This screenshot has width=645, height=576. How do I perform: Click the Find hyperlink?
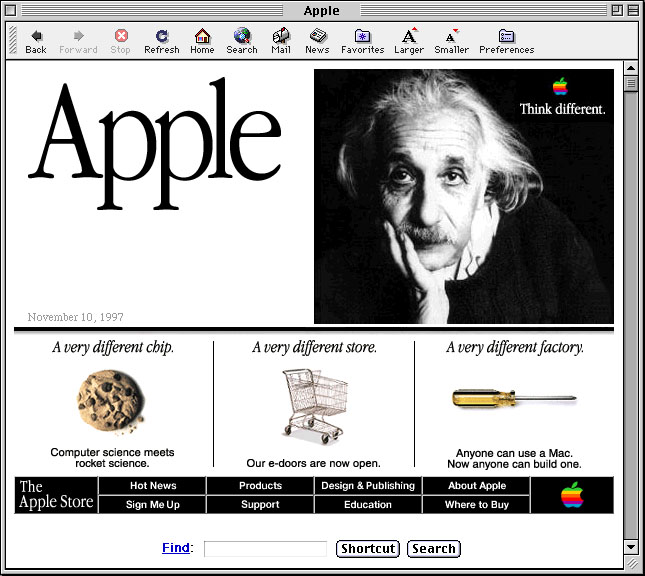click(176, 548)
